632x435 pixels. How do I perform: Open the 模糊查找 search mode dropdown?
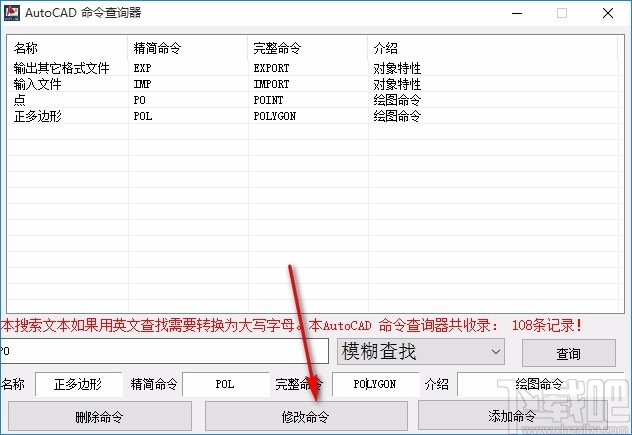[420, 352]
